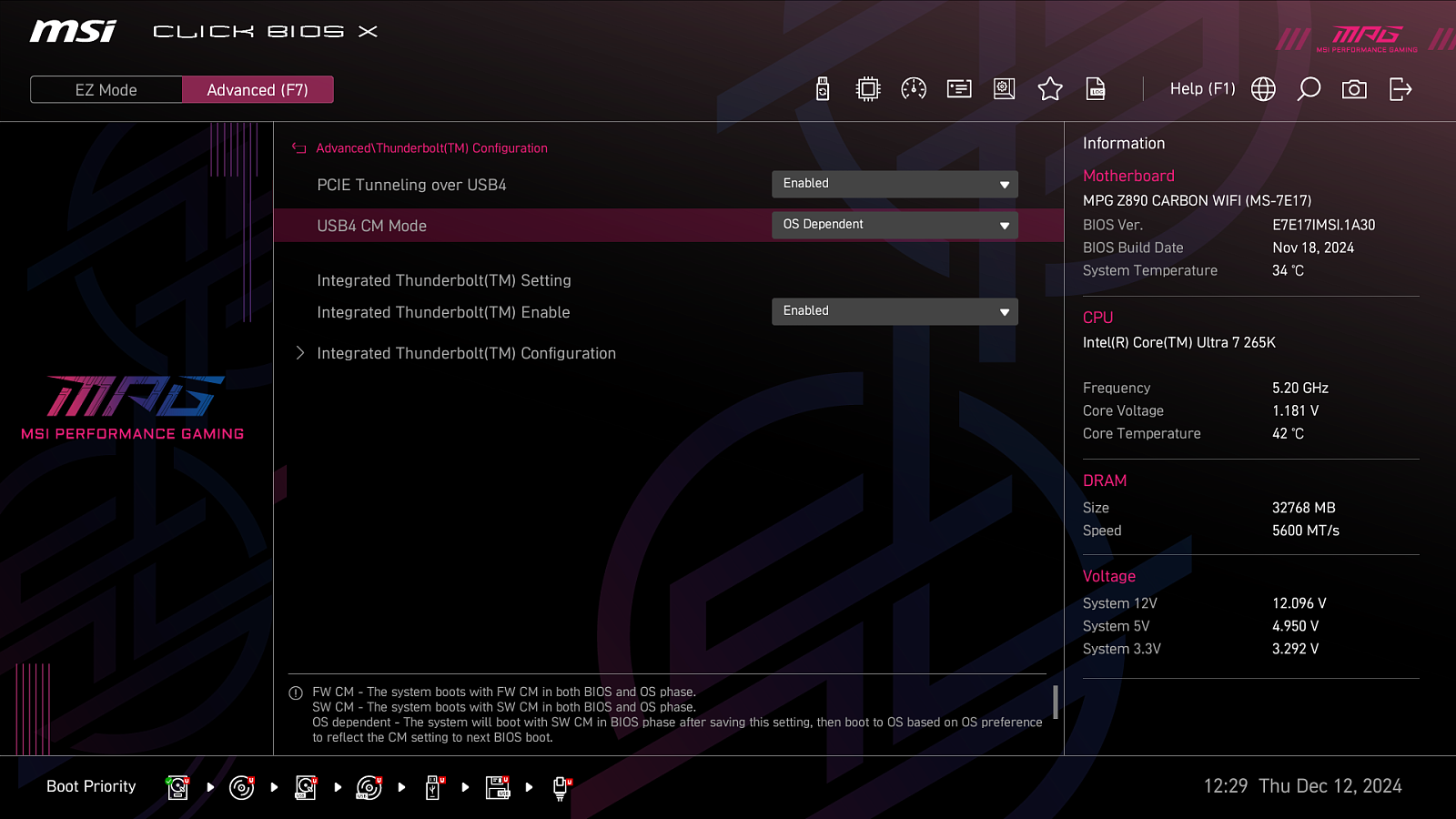Open the overclocking gauge icon

pyautogui.click(x=914, y=89)
